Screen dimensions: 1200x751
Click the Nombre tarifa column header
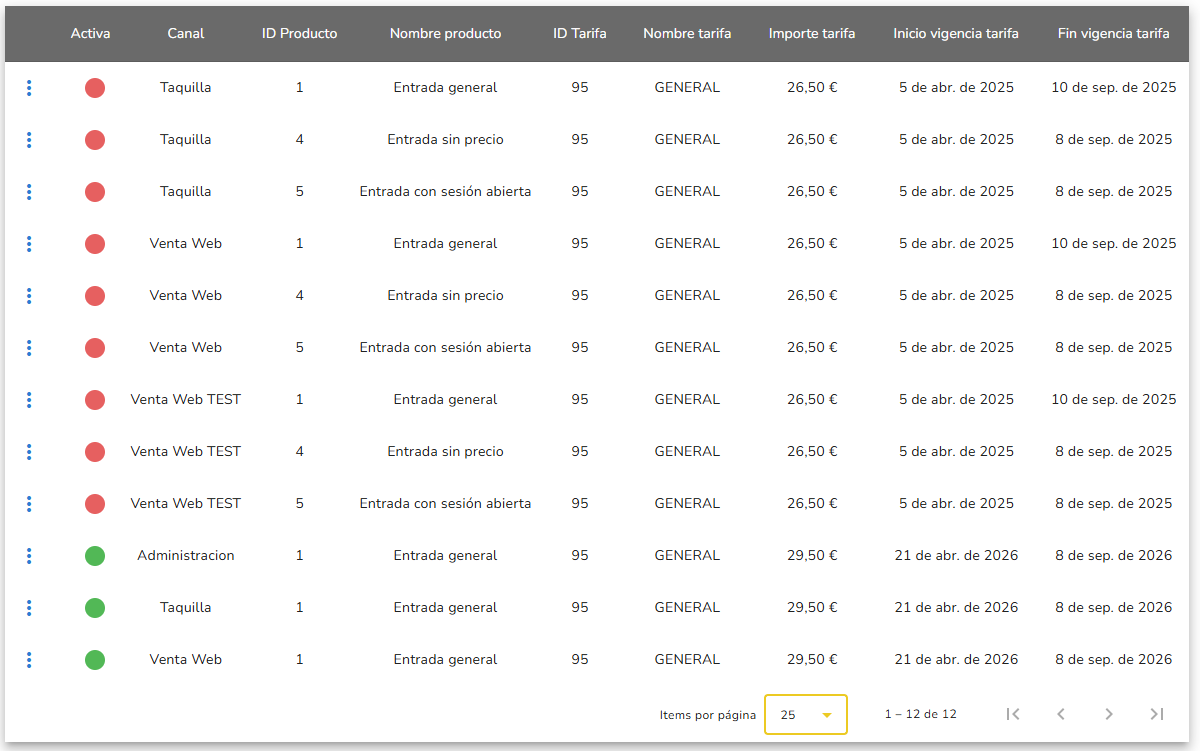tap(687, 34)
